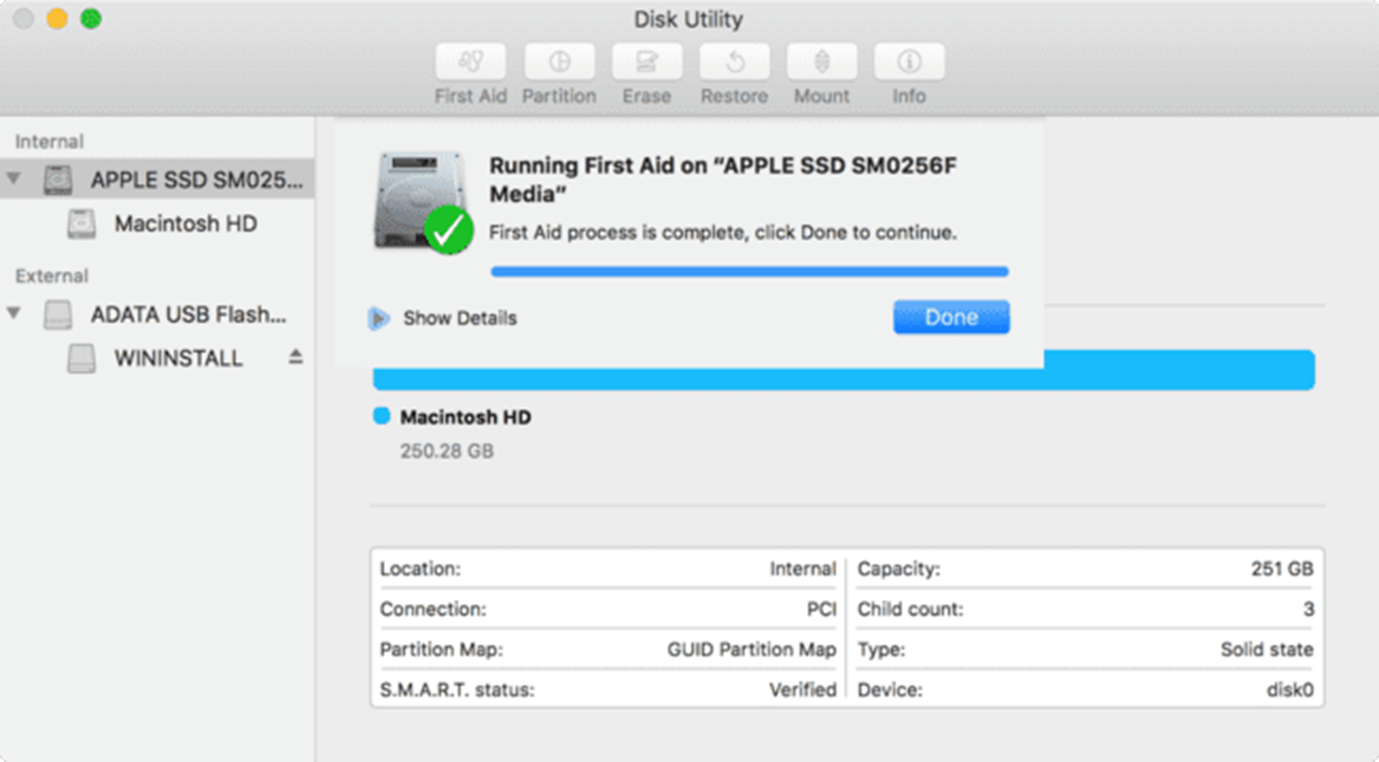Click the Mount toolbar icon

coord(821,62)
